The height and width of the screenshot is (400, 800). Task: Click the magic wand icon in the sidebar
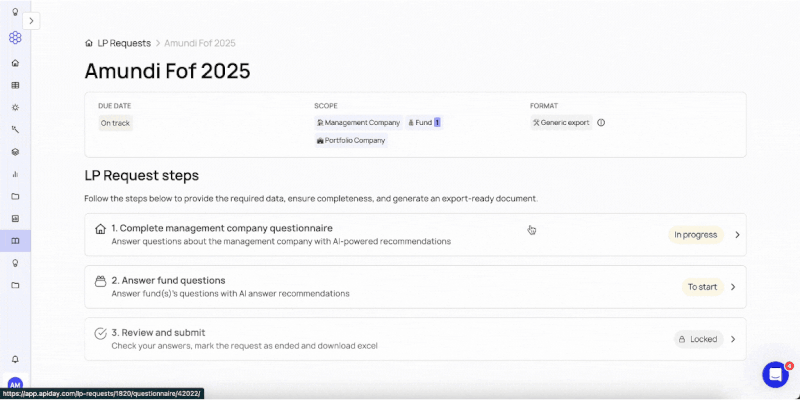[15, 130]
